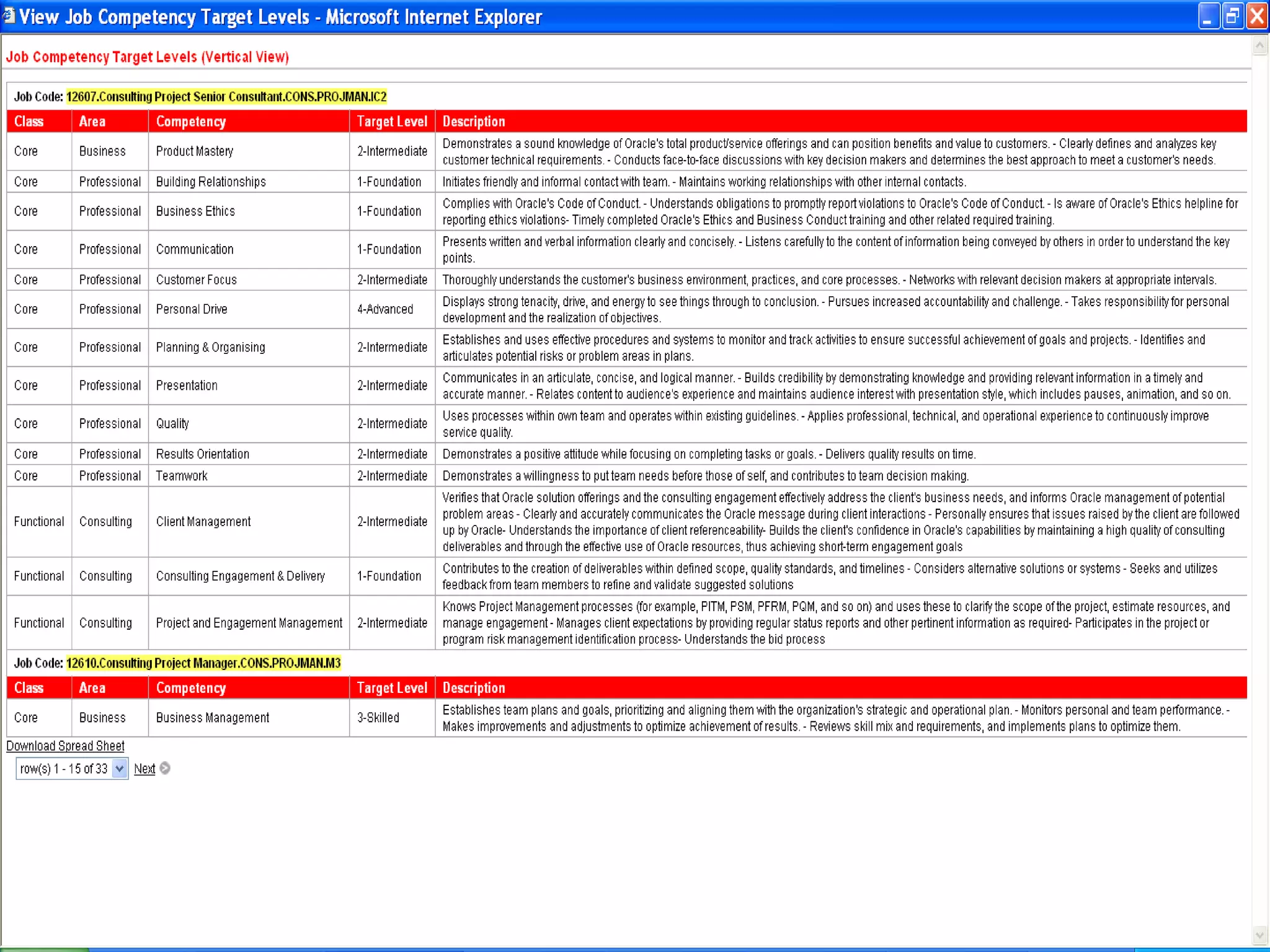Click the Business Management competency cell
Viewport: 1270px width, 952px height.
213,718
